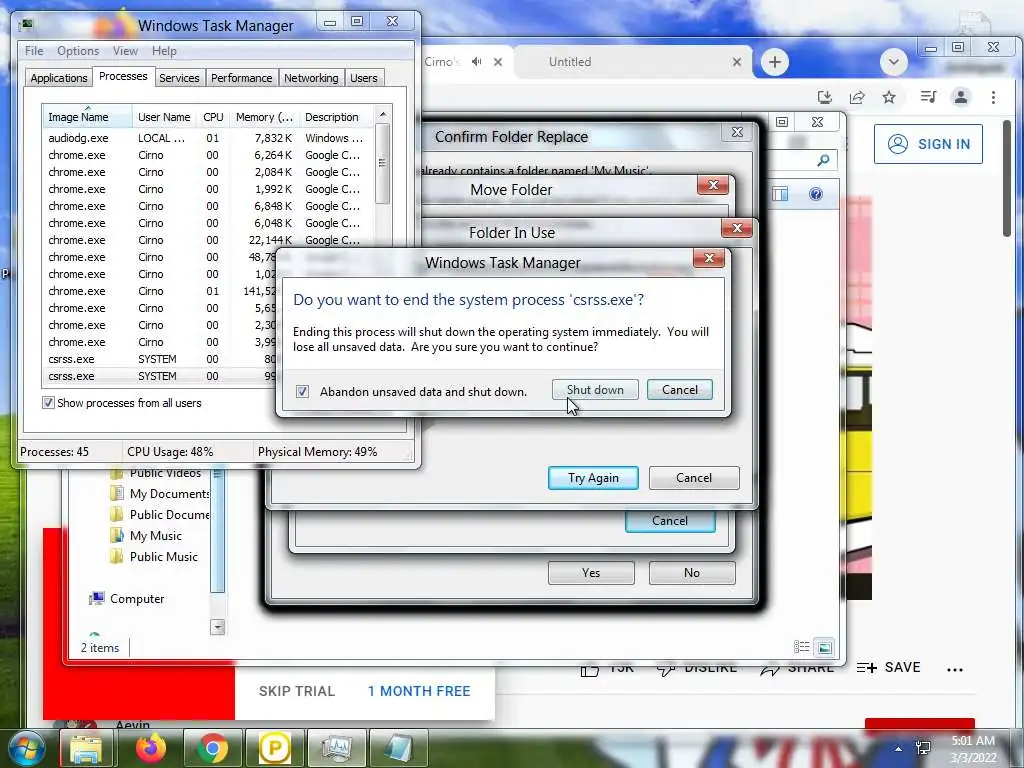The height and width of the screenshot is (768, 1024).
Task: Switch to the Applications tab
Action: (x=59, y=78)
